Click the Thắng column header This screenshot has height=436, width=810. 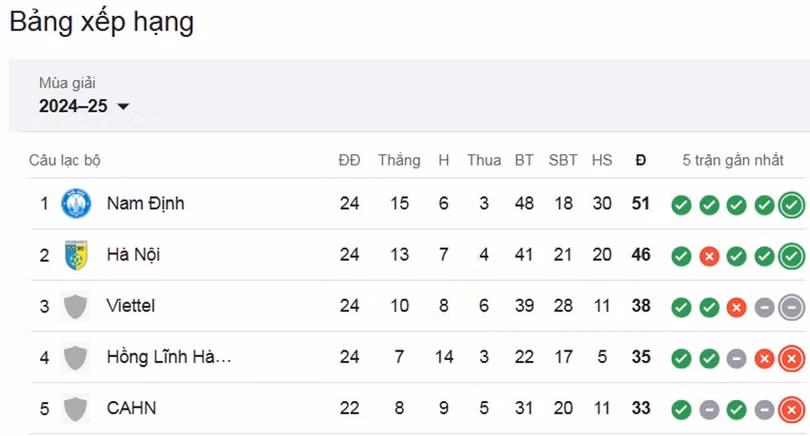pos(399,160)
